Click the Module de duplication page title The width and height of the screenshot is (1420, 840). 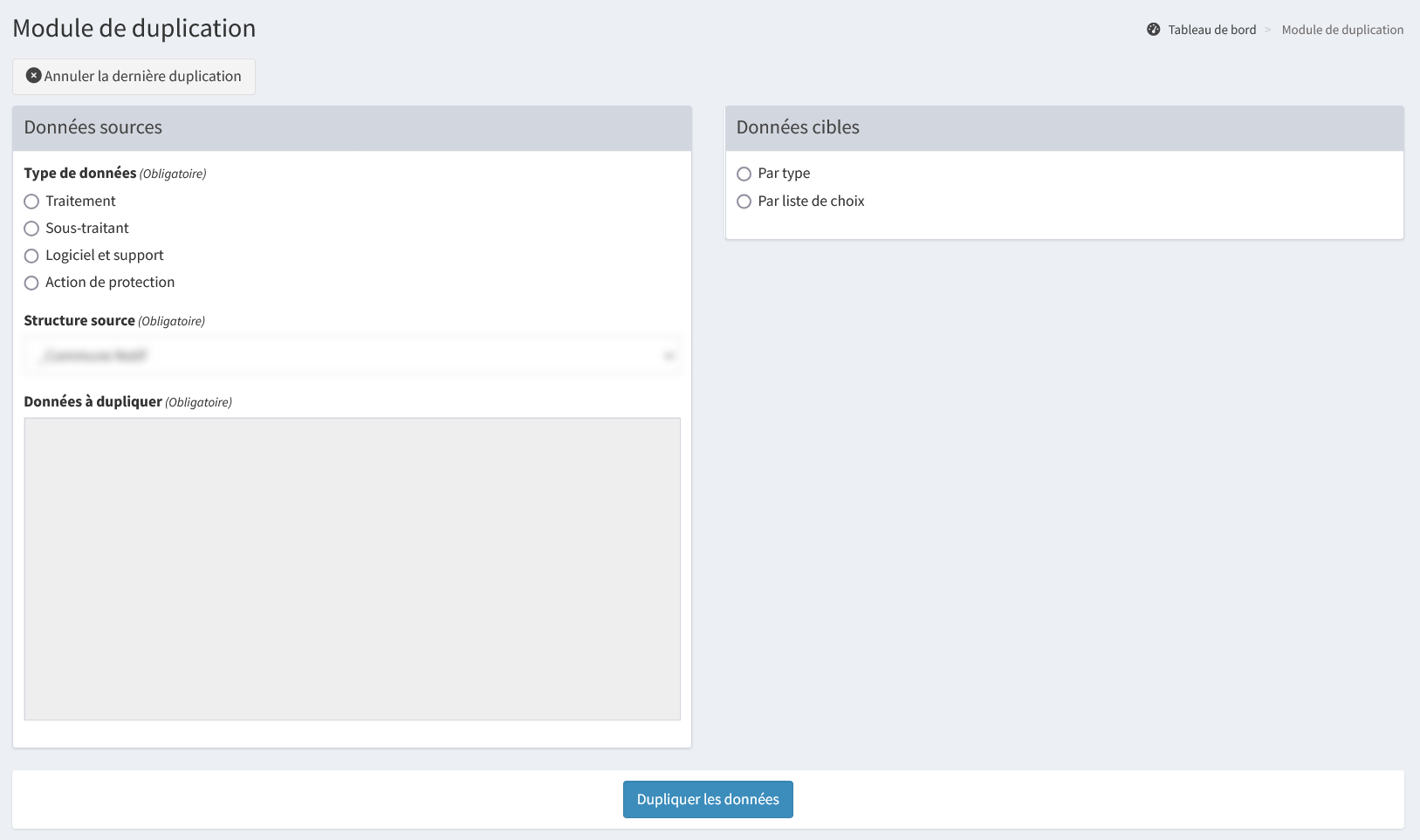click(x=134, y=28)
